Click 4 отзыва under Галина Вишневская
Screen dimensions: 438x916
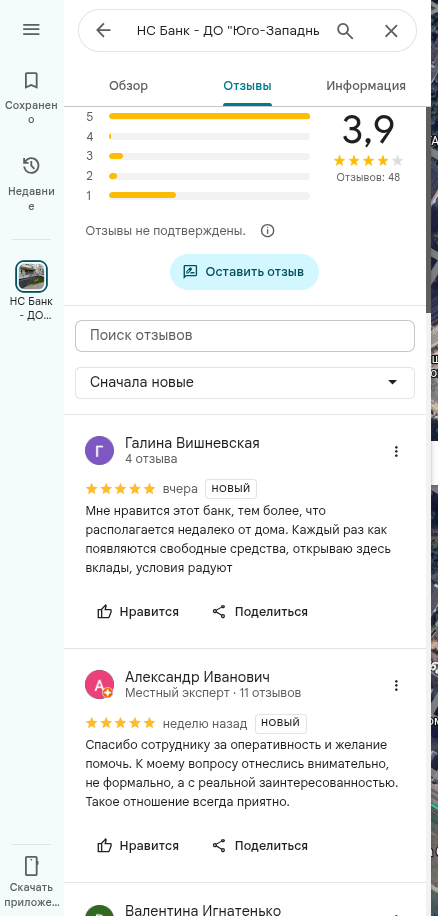(x=151, y=459)
